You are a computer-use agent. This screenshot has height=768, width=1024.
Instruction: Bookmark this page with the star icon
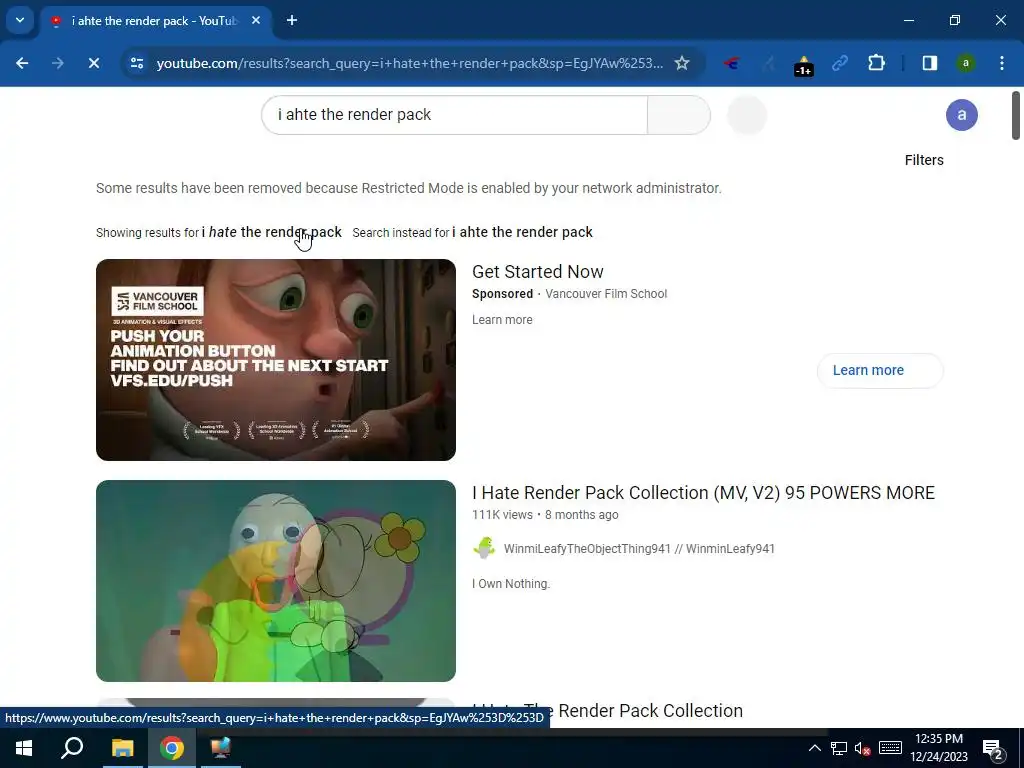tap(682, 63)
